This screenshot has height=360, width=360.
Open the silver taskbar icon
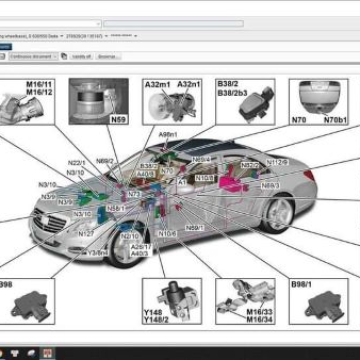tap(31, 353)
